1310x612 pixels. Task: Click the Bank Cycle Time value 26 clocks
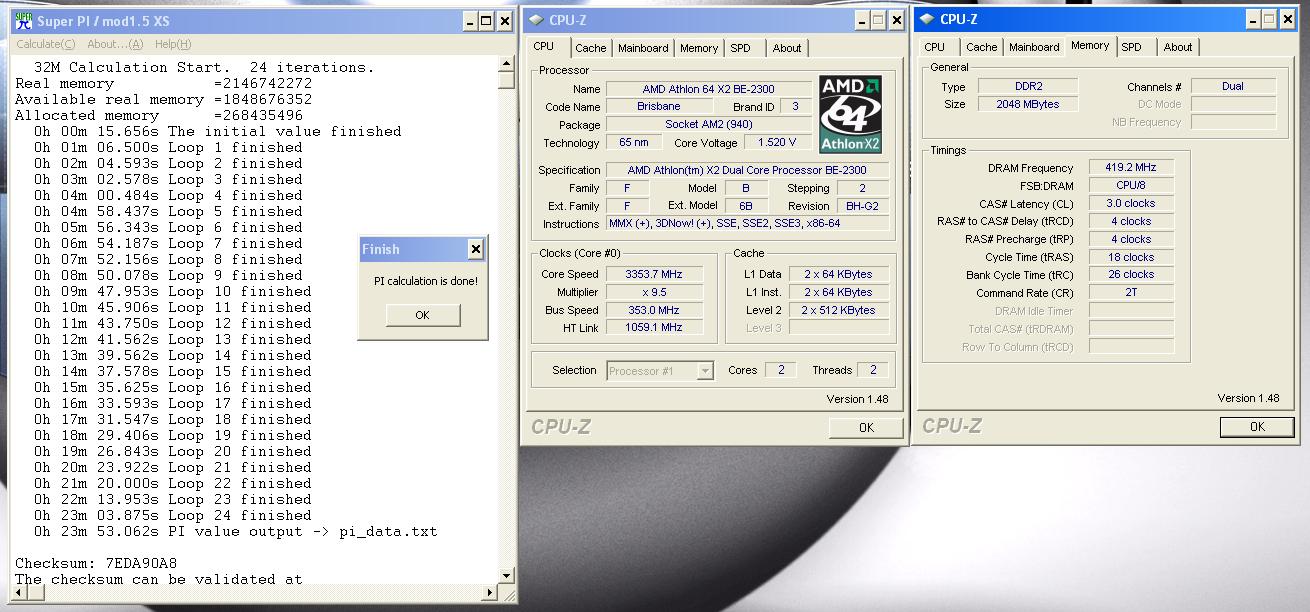1130,275
